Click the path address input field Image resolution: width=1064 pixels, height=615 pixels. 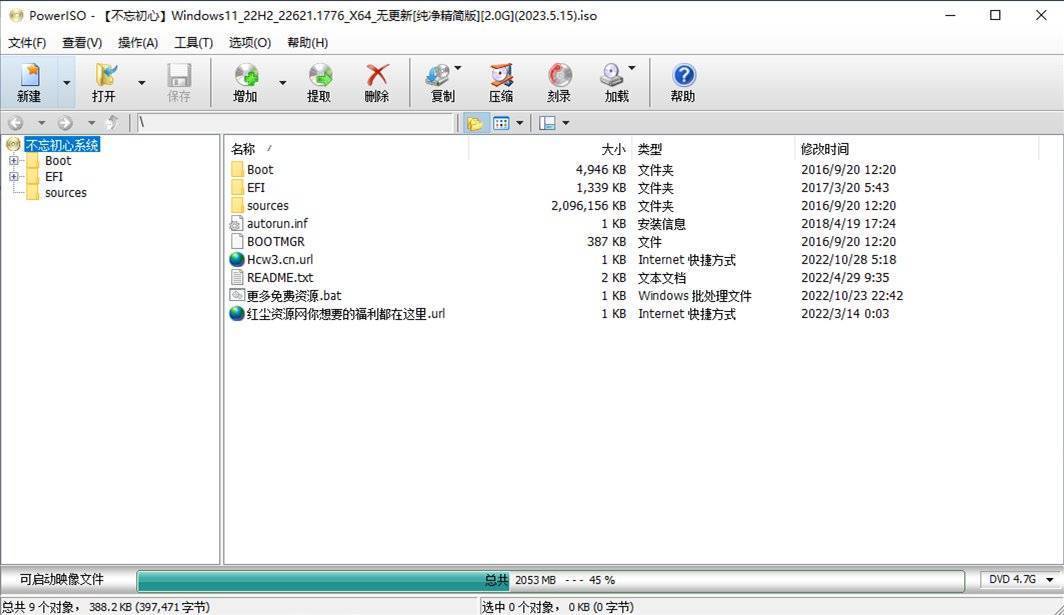click(294, 123)
